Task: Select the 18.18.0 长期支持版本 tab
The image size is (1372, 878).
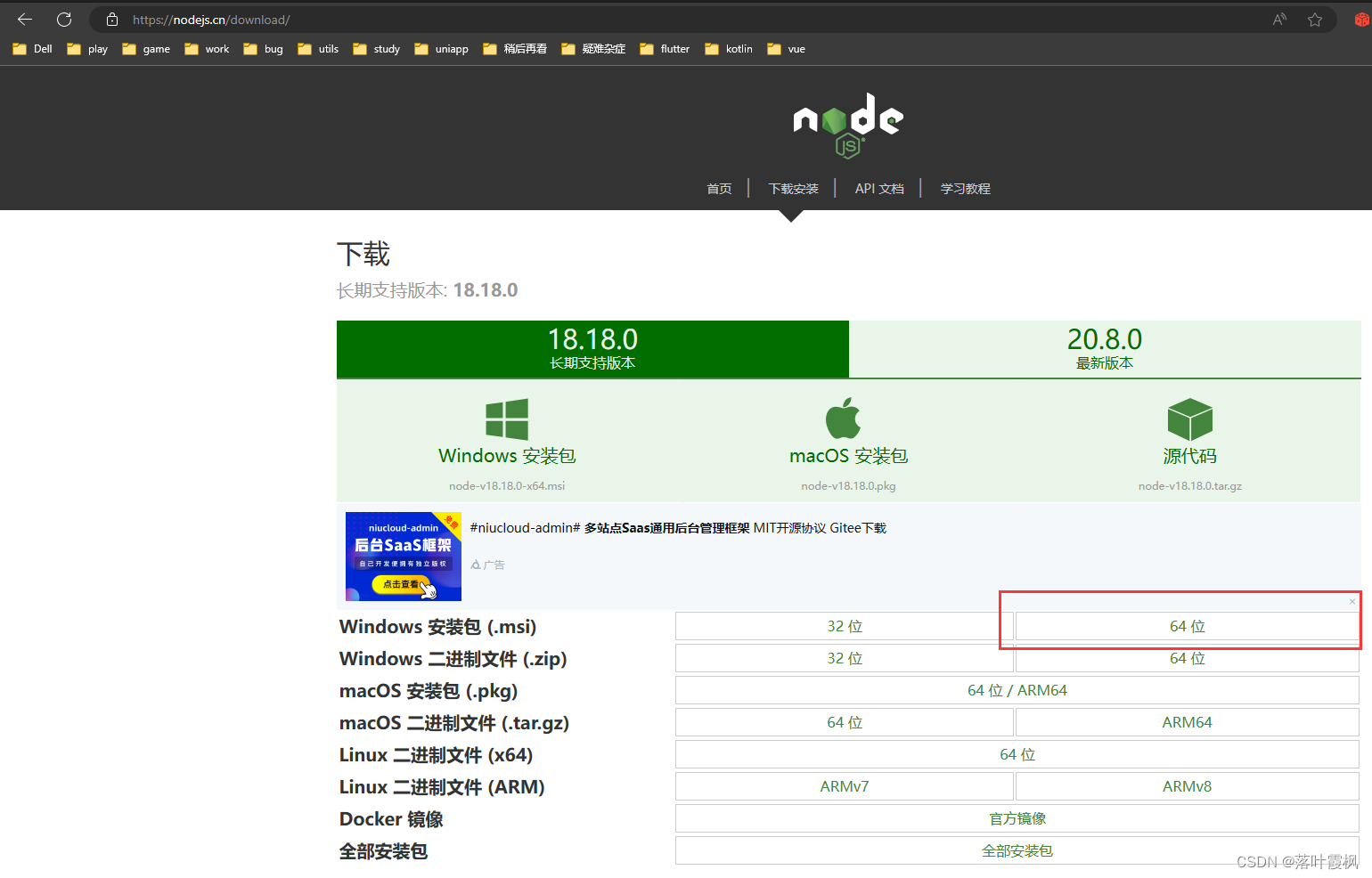Action: point(592,349)
